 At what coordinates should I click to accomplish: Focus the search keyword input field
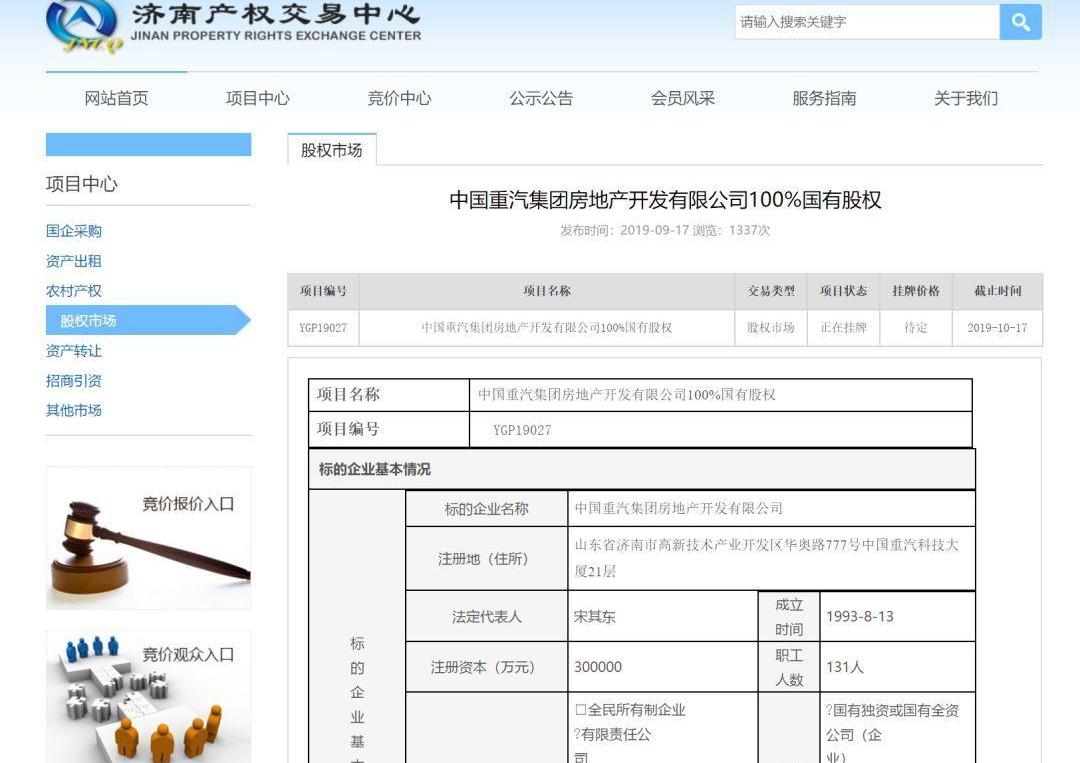[x=867, y=22]
